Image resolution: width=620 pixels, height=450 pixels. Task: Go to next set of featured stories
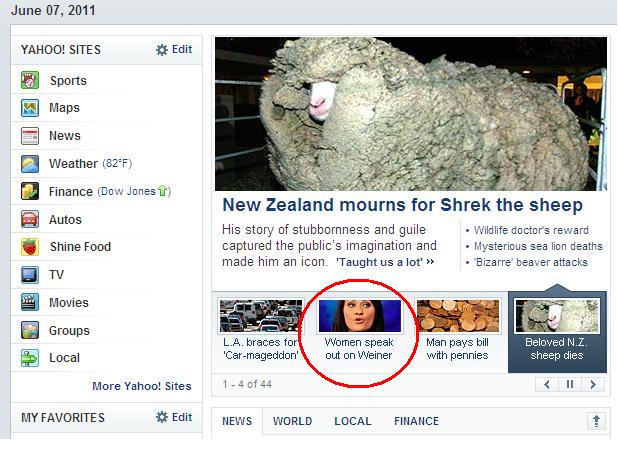593,384
